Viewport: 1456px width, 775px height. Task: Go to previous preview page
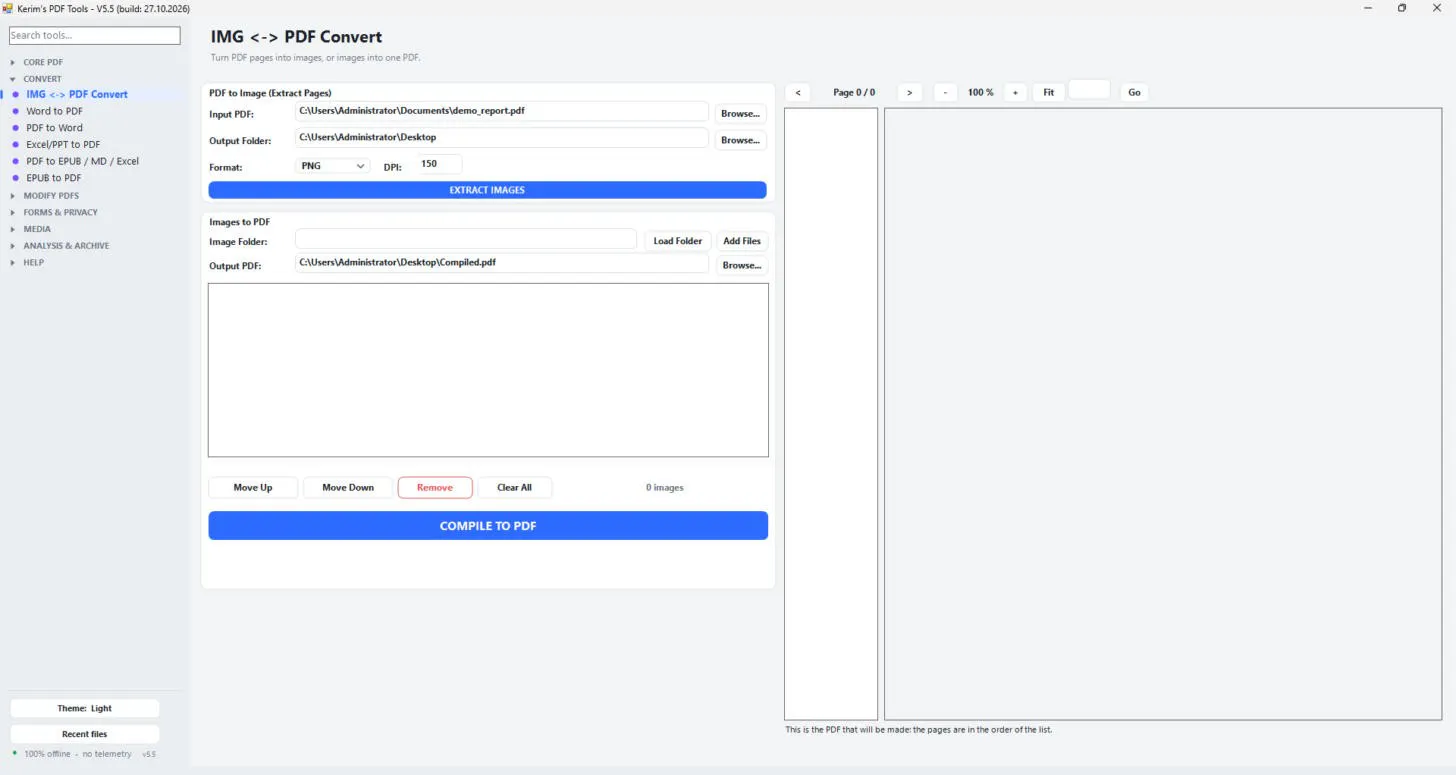[x=797, y=92]
